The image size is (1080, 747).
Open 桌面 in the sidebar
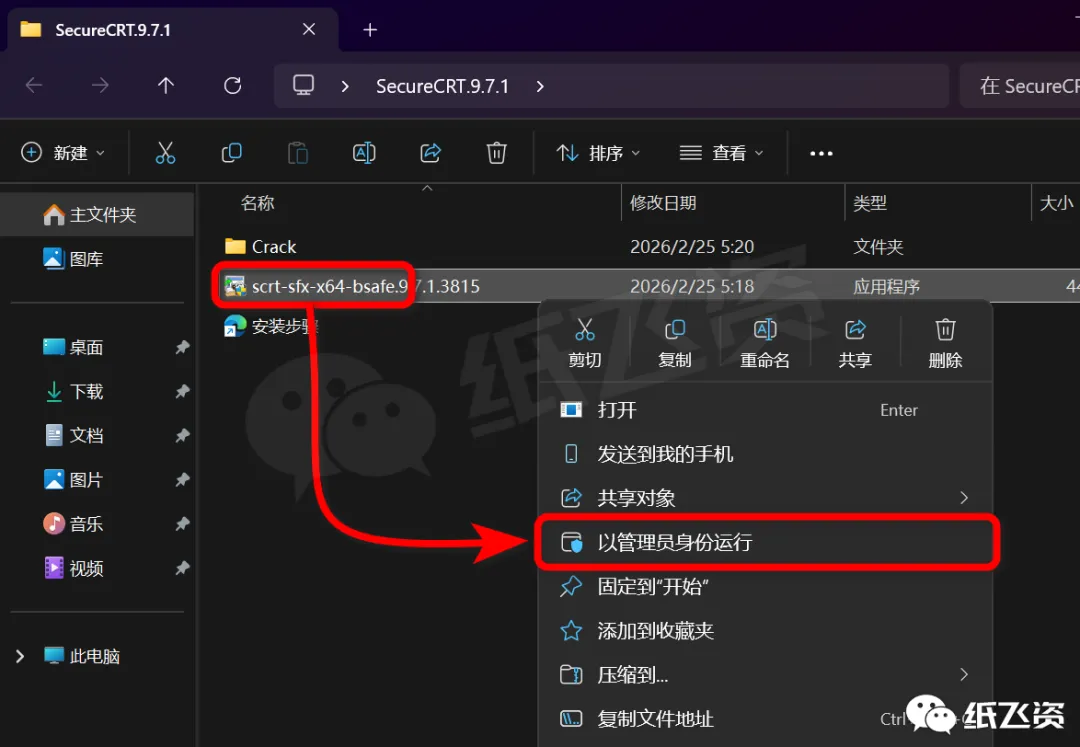86,348
